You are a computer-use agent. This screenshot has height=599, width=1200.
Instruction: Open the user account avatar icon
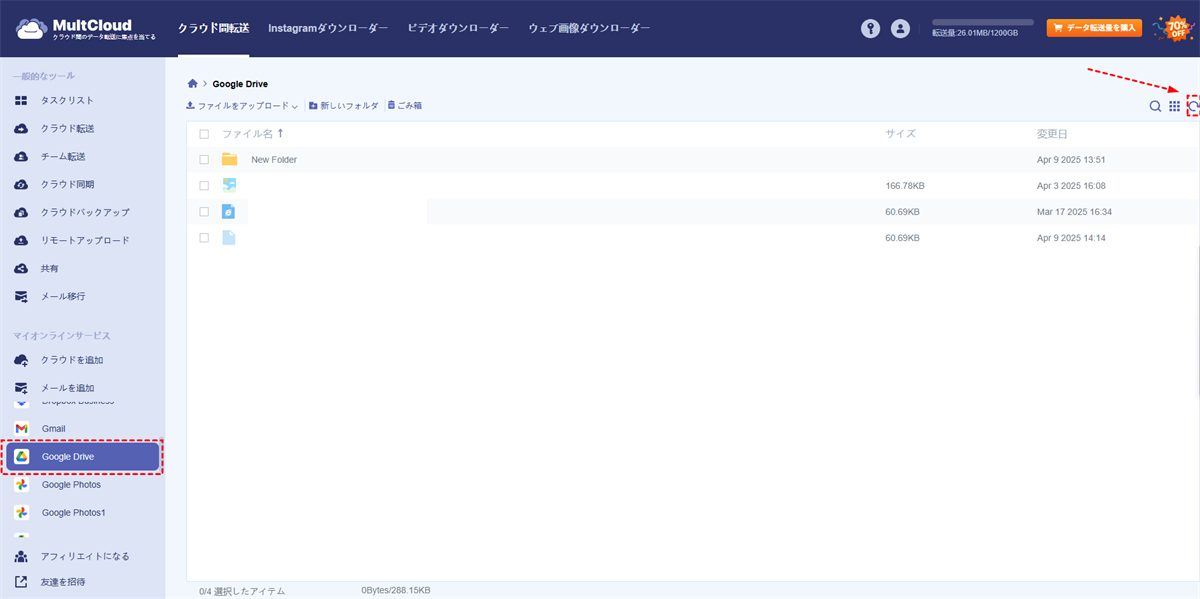[x=900, y=29]
